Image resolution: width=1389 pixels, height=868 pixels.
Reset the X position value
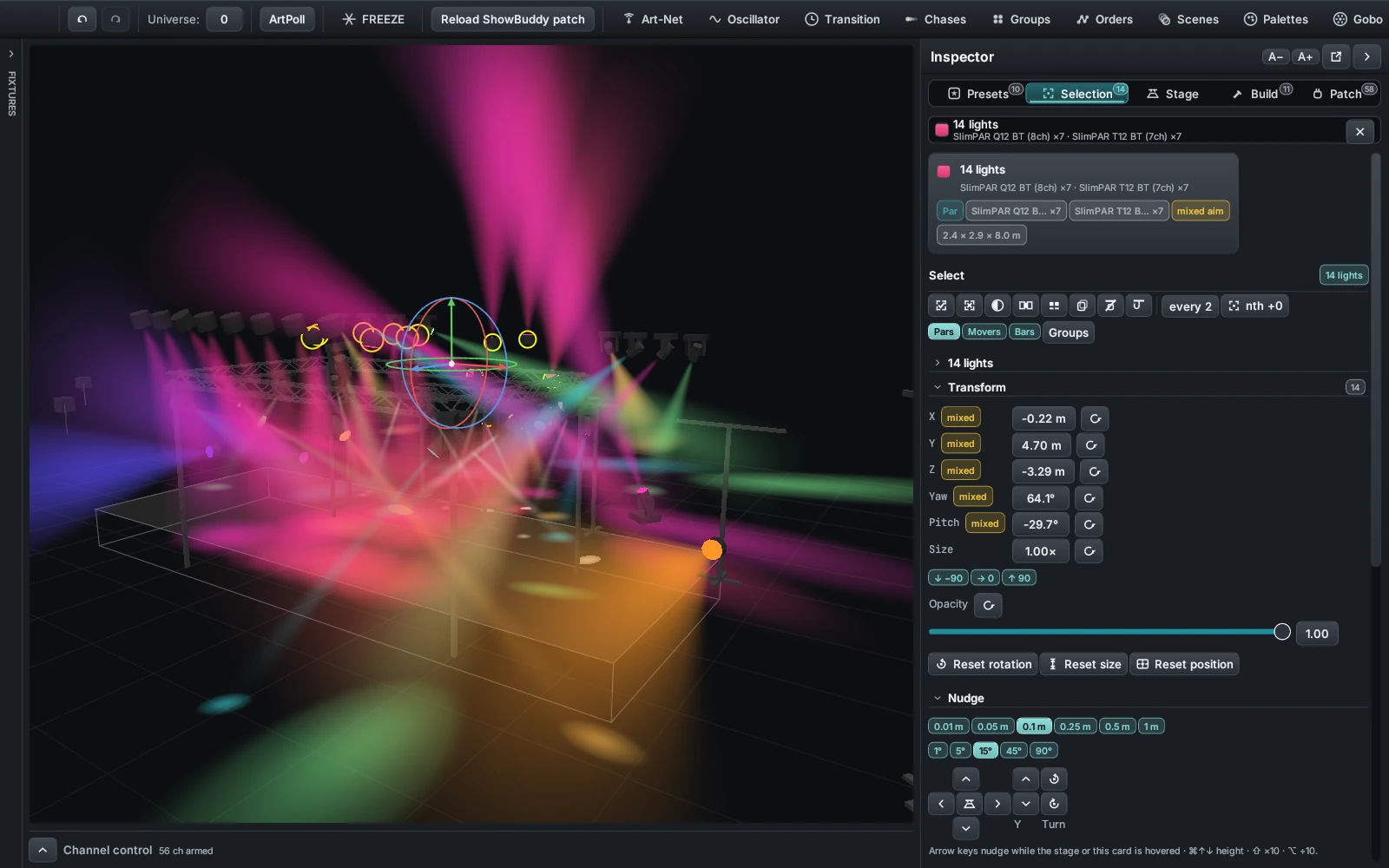1096,418
